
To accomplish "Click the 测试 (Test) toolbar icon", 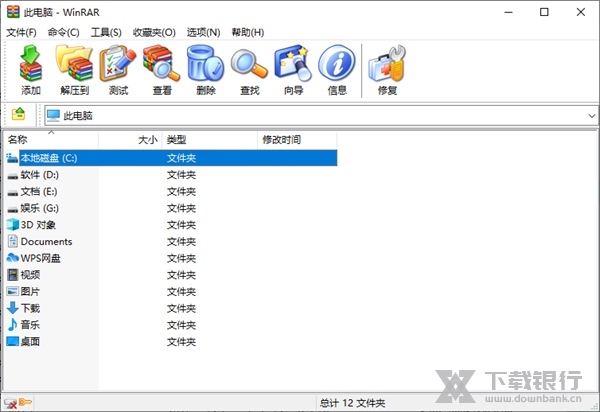I will (118, 63).
